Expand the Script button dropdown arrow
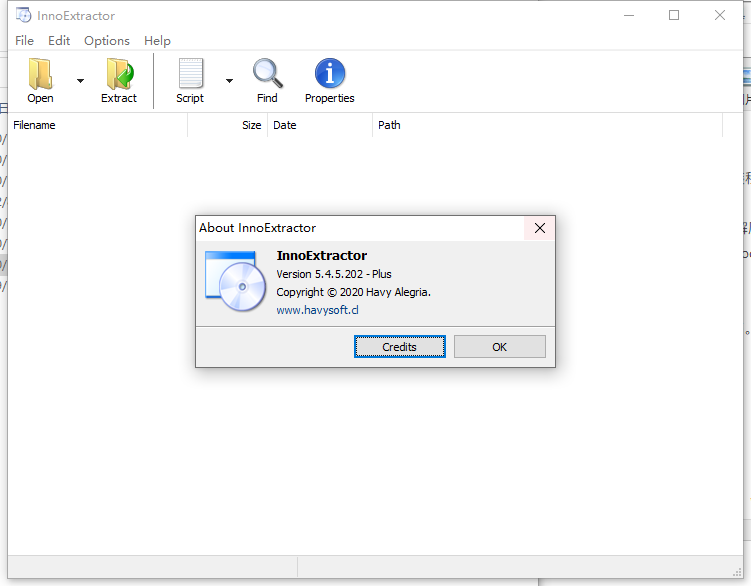Image resolution: width=751 pixels, height=586 pixels. (x=229, y=80)
